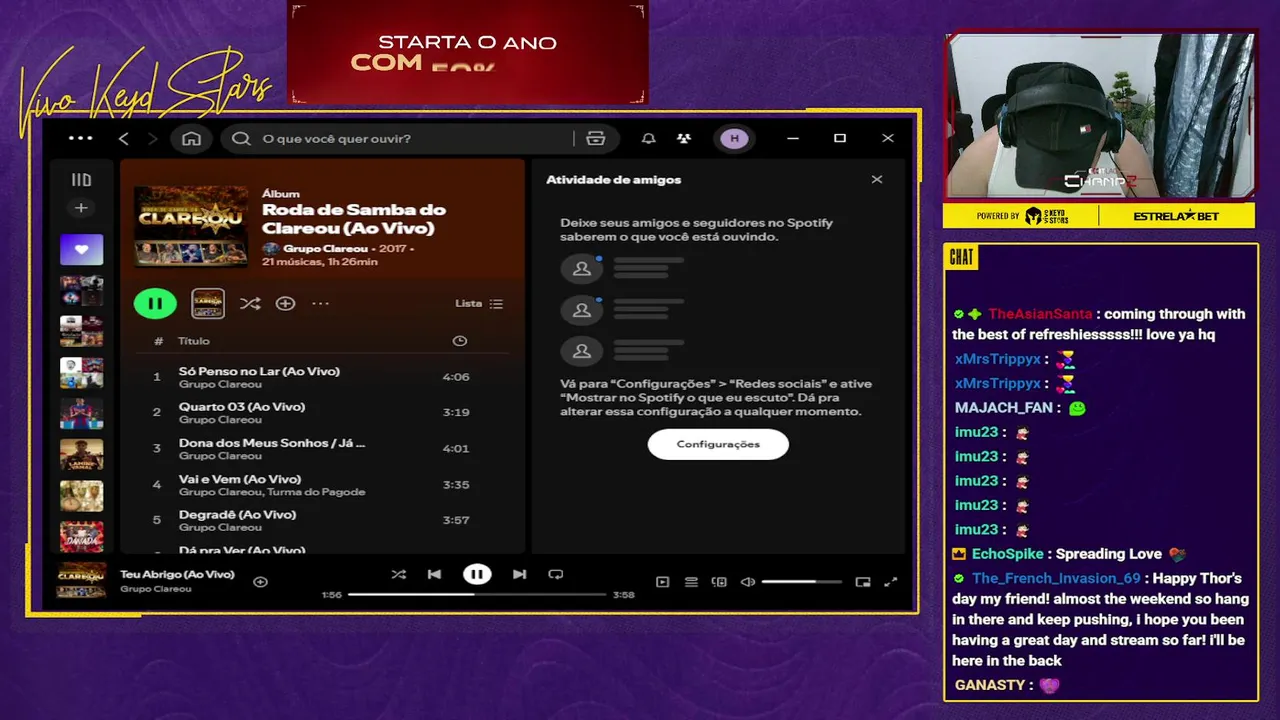The width and height of the screenshot is (1280, 720).
Task: Save the album to Your Library
Action: pos(285,303)
